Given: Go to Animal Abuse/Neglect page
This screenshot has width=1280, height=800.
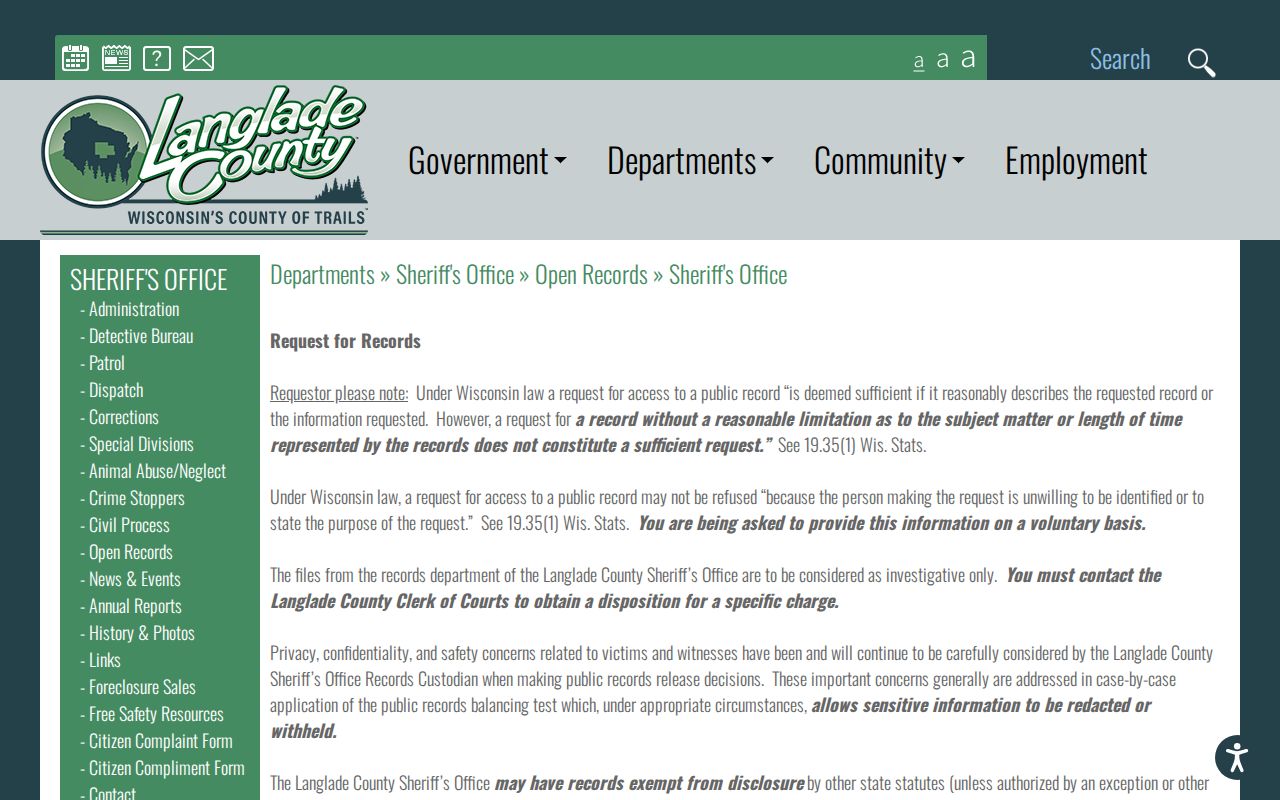Looking at the screenshot, I should [x=157, y=471].
